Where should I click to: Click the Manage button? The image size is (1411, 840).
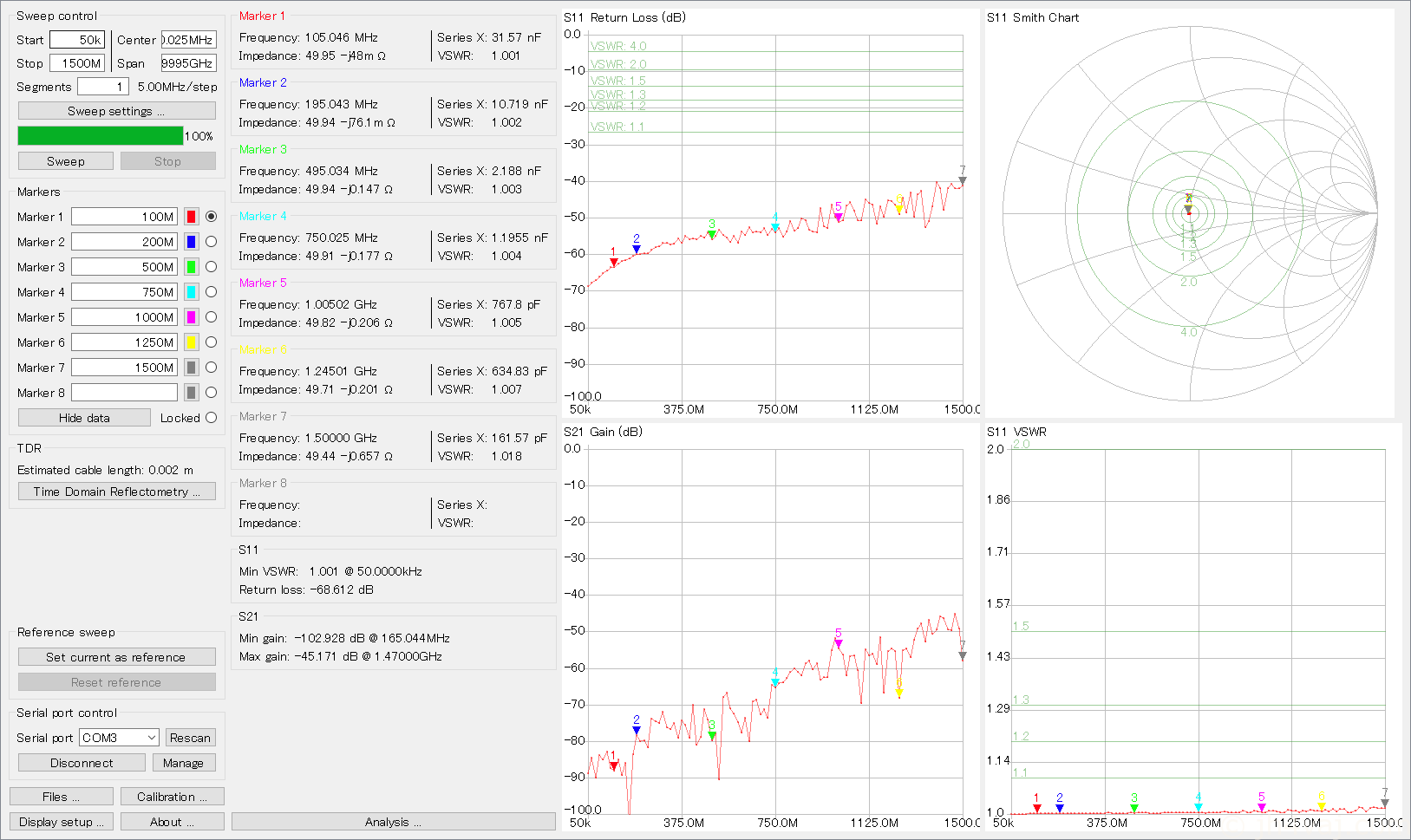(x=183, y=763)
